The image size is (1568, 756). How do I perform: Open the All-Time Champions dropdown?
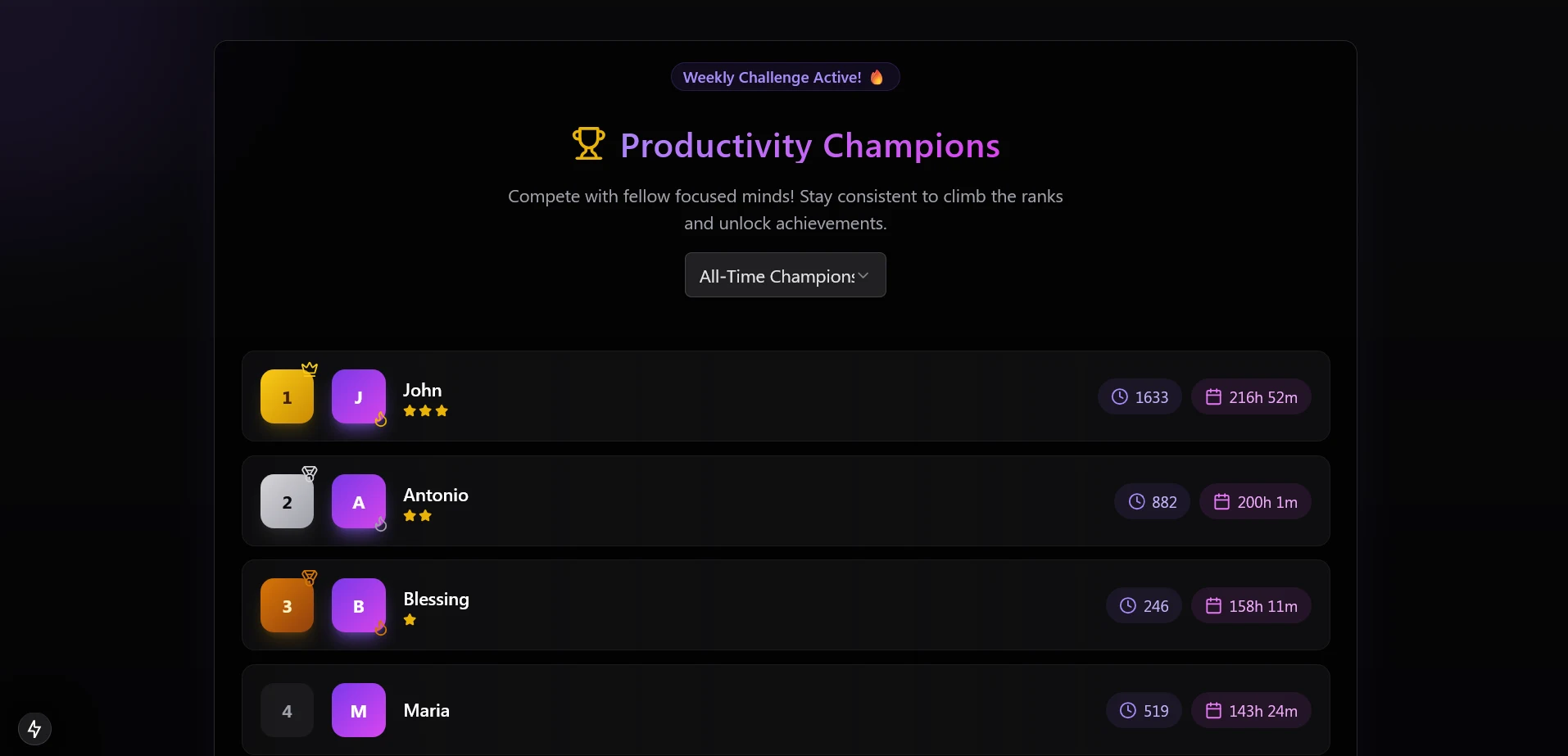click(784, 275)
